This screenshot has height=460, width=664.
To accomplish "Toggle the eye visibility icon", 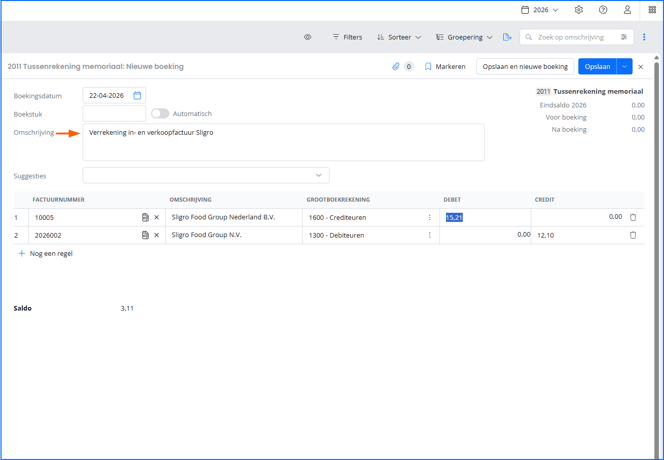I will click(308, 37).
